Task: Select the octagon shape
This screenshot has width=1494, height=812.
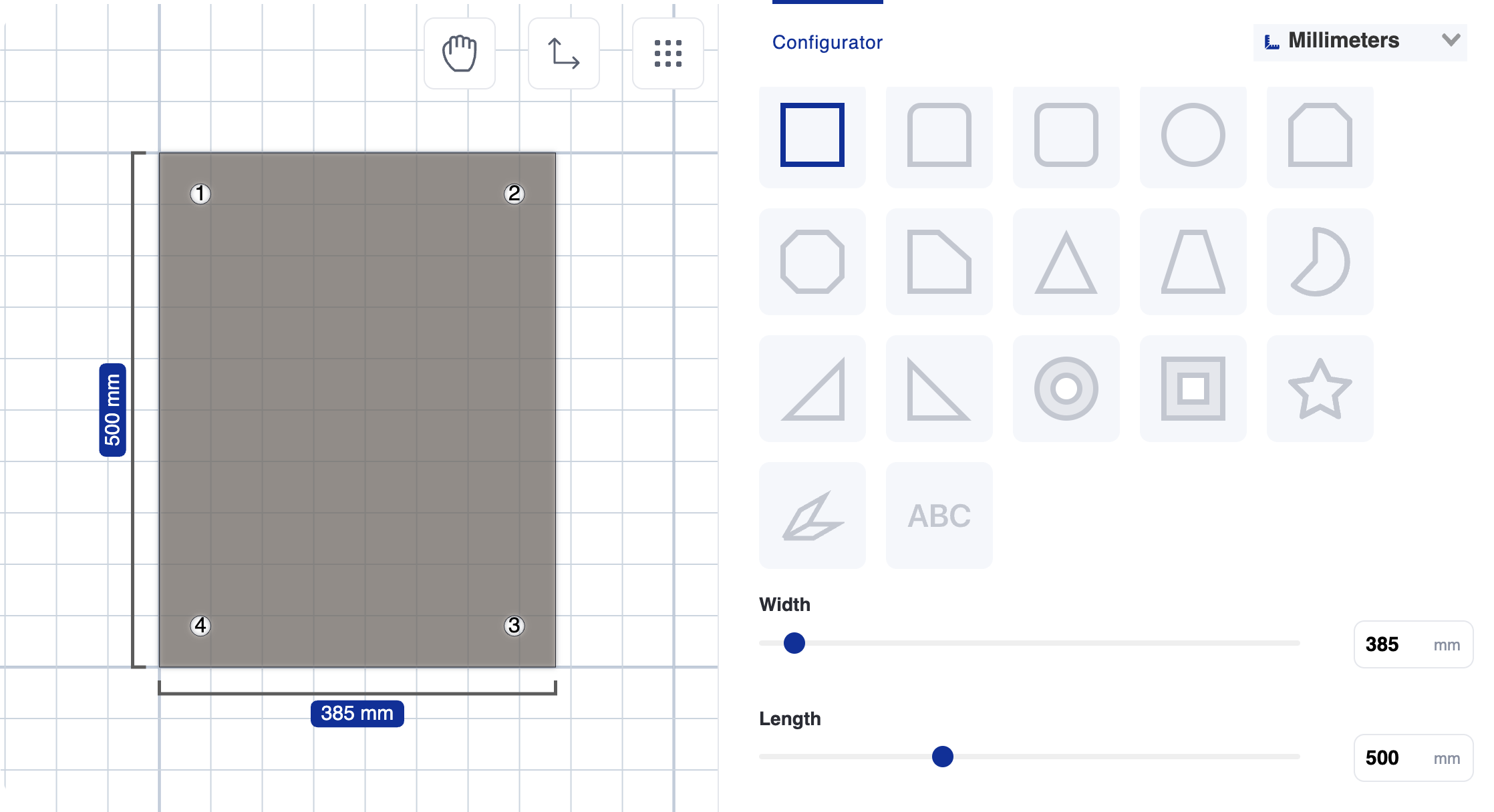Action: pyautogui.click(x=812, y=262)
